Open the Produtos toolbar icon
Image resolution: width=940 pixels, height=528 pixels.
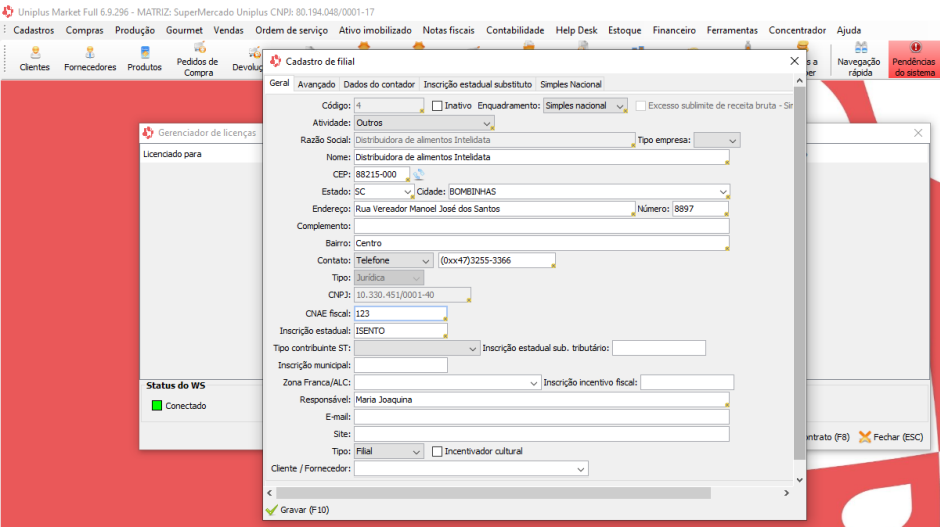[144, 59]
